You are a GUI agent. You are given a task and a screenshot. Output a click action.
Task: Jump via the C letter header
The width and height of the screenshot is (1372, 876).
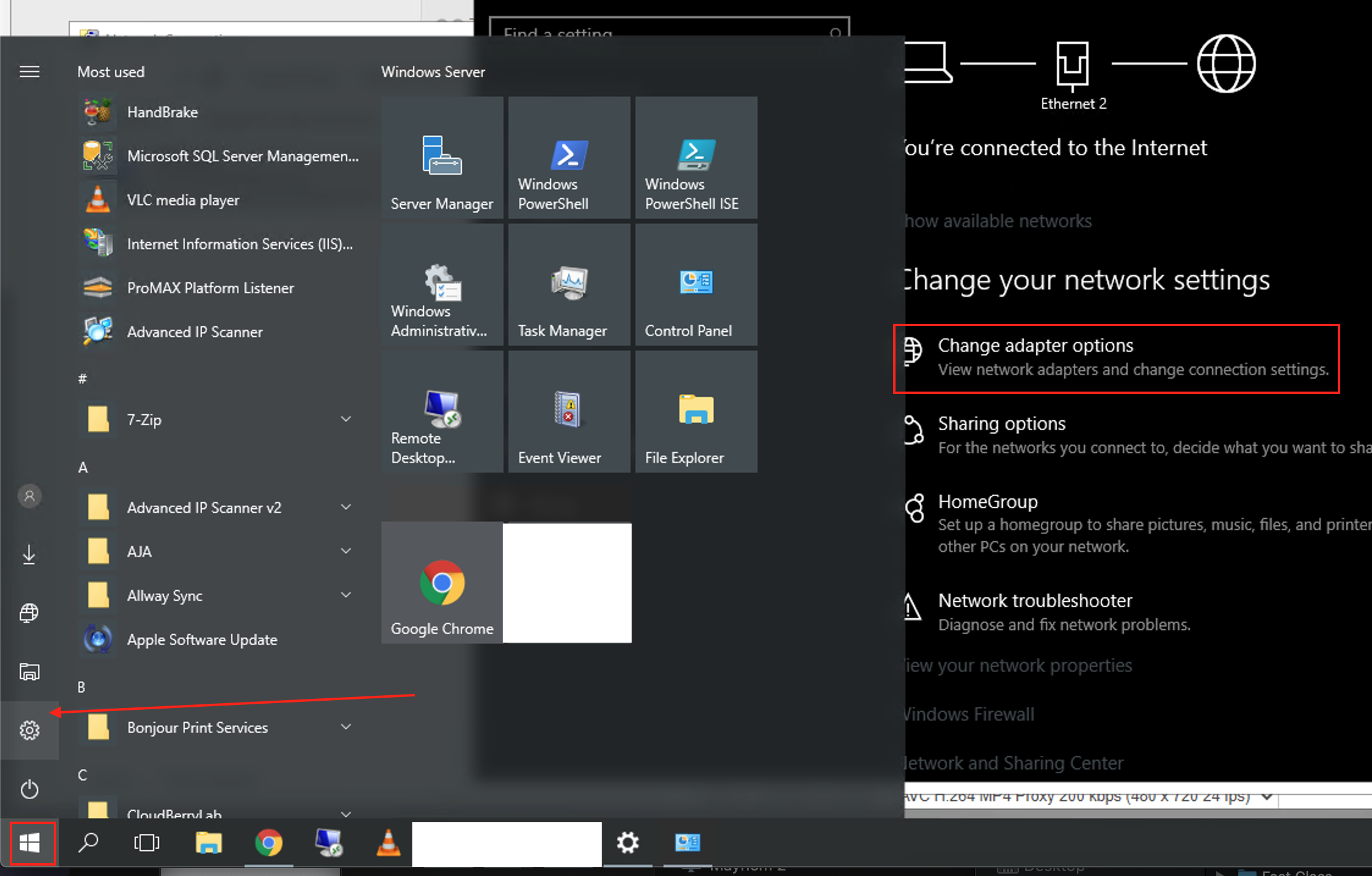(82, 775)
